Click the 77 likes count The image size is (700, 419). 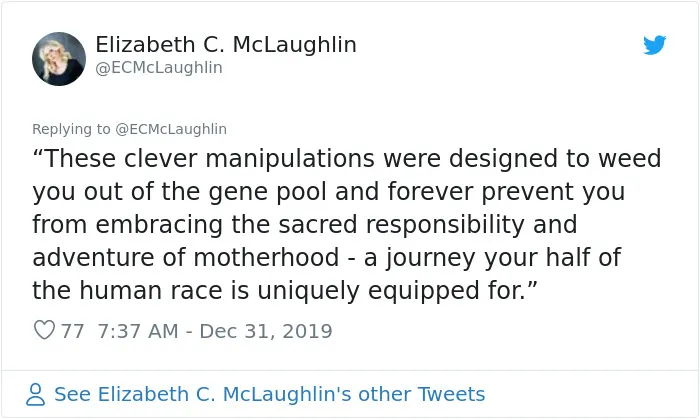[72, 331]
